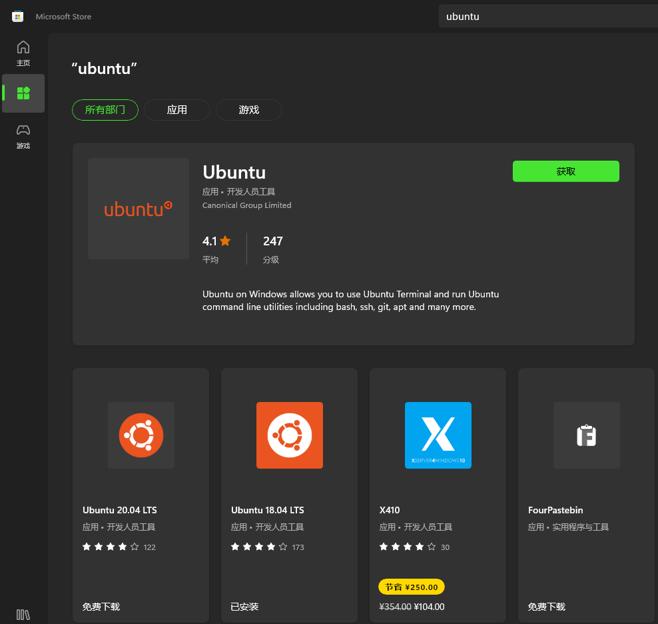Open the Library icon at sidebar bottom

[x=23, y=615]
